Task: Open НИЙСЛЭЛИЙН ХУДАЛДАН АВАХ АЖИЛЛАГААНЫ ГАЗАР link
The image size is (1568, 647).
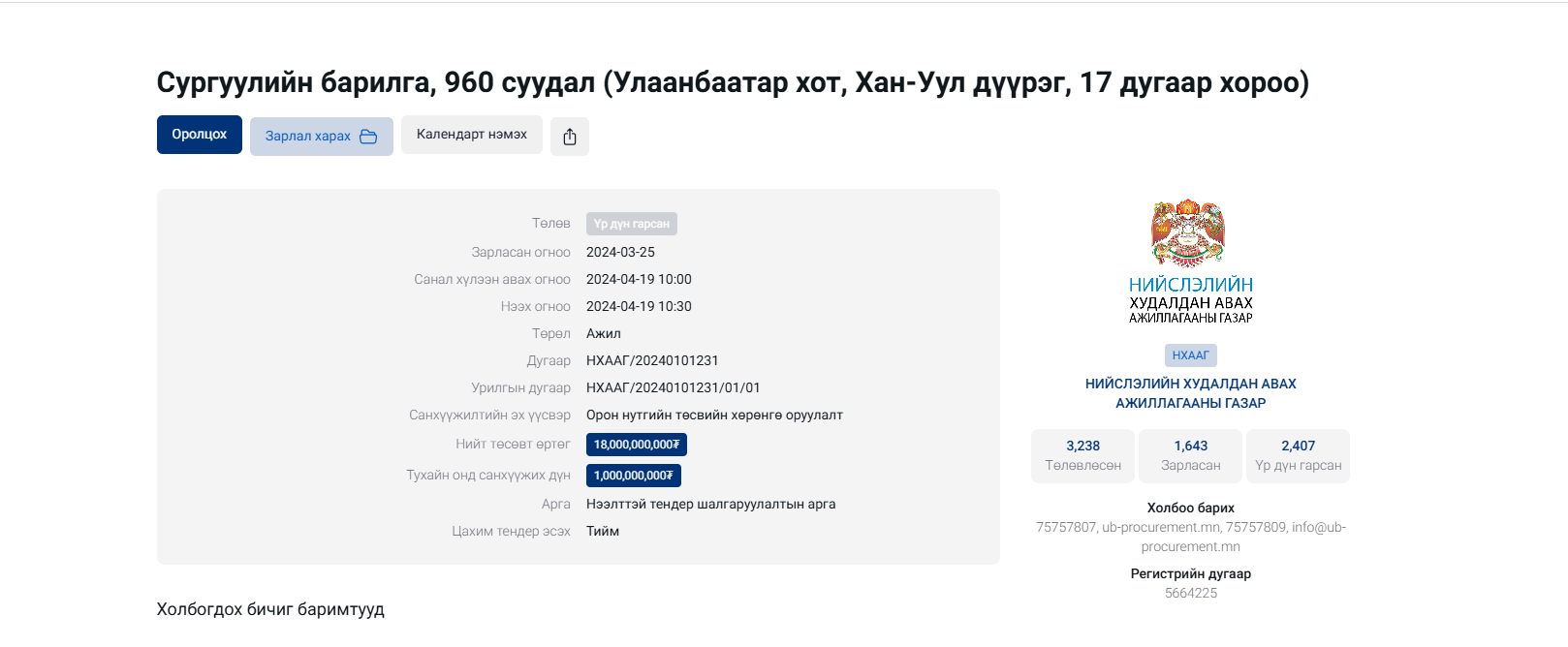Action: click(x=1190, y=393)
